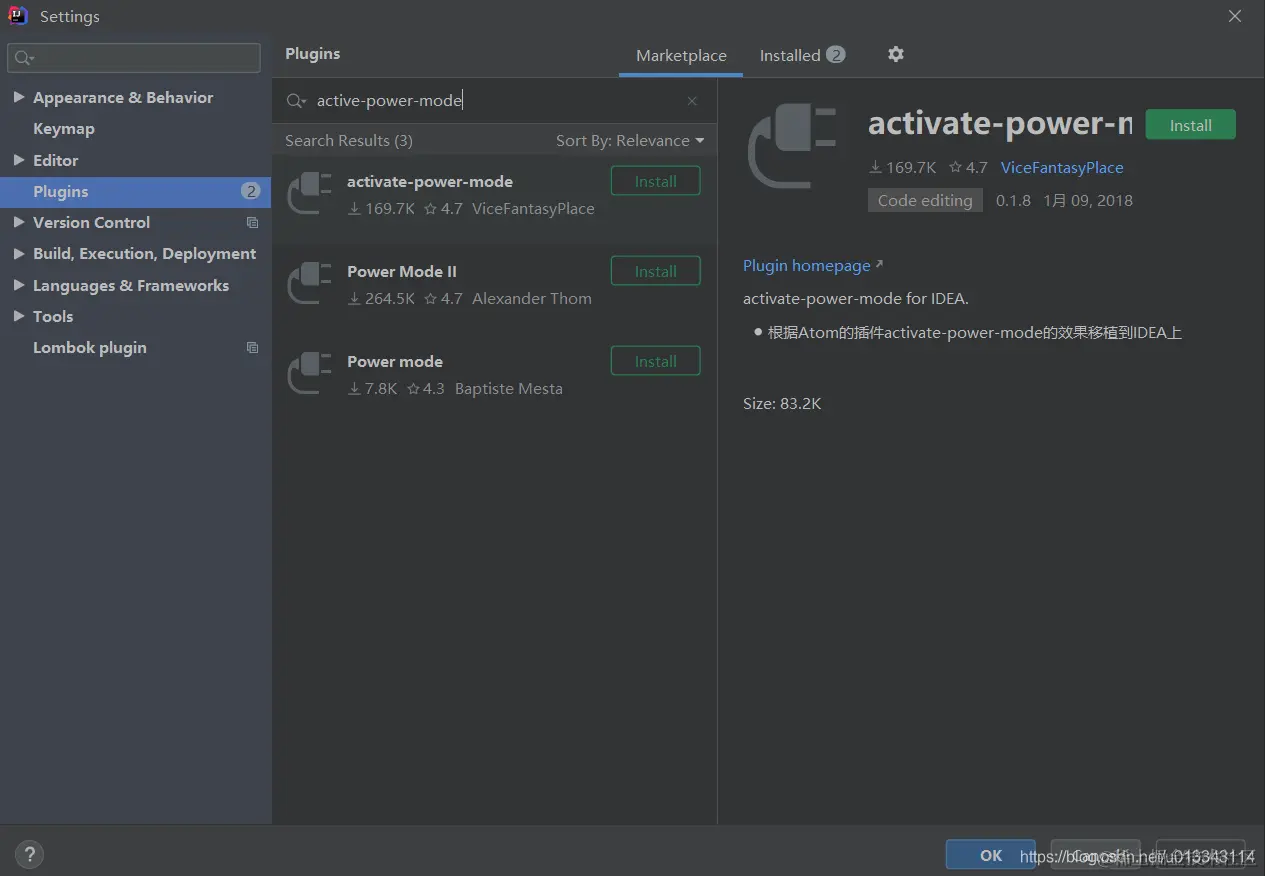This screenshot has height=876, width=1265.
Task: Select Plugins in settings tree
Action: [x=135, y=192]
